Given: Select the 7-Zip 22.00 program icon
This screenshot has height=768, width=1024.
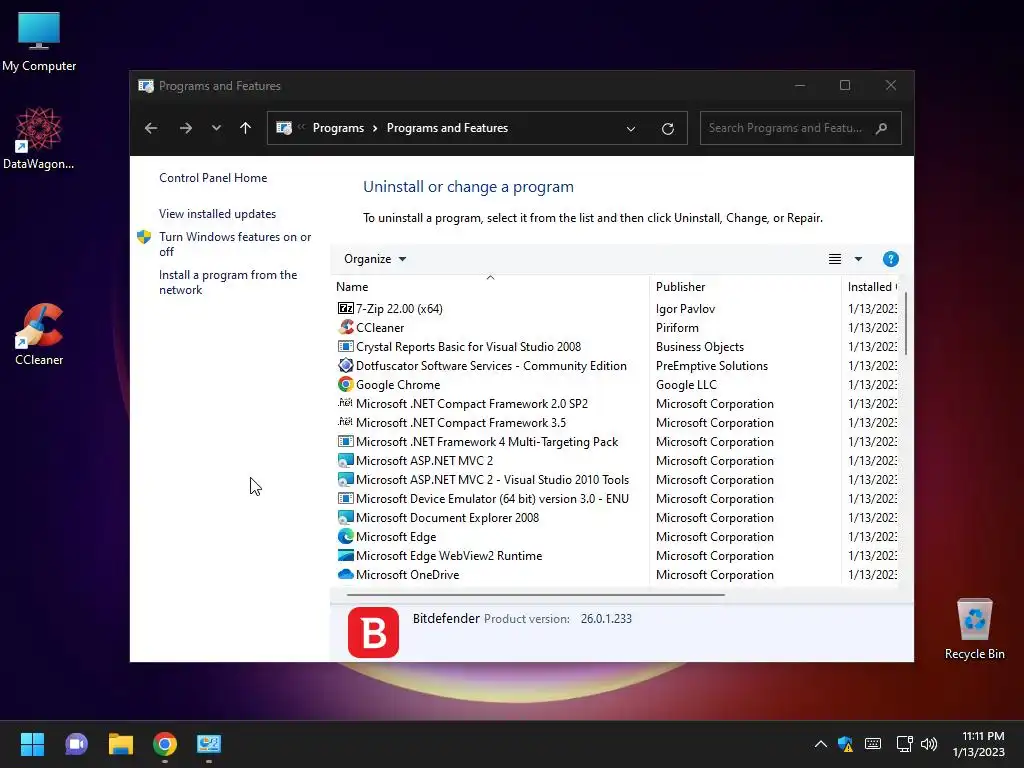Looking at the screenshot, I should tap(345, 308).
